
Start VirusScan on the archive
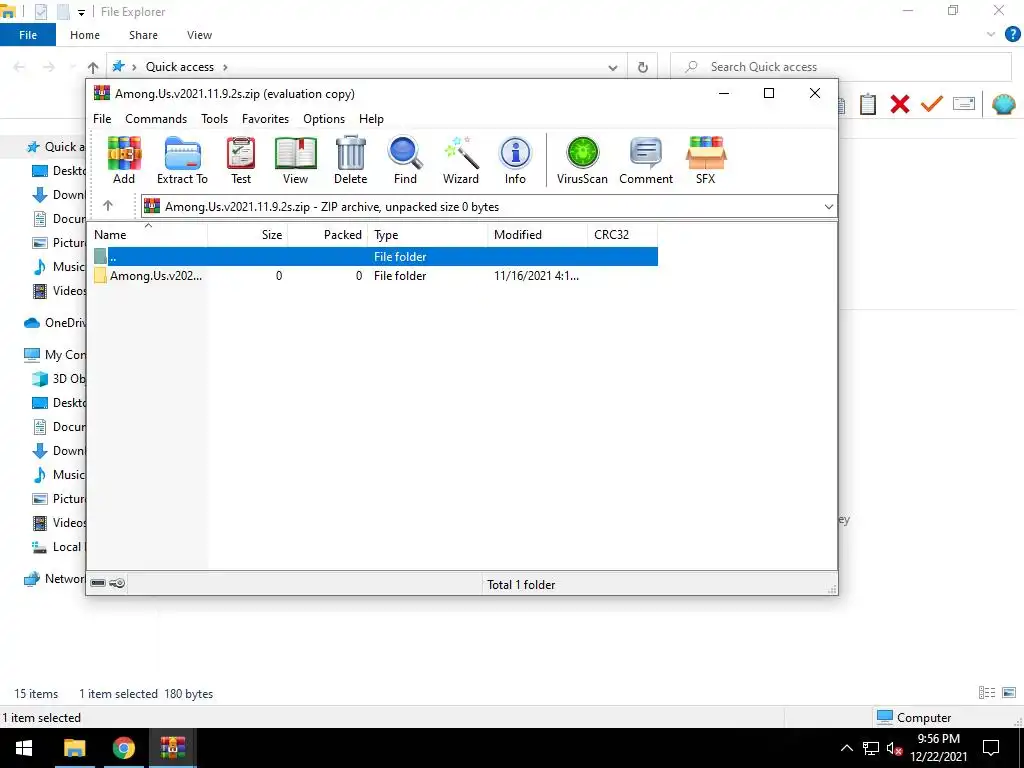[582, 160]
